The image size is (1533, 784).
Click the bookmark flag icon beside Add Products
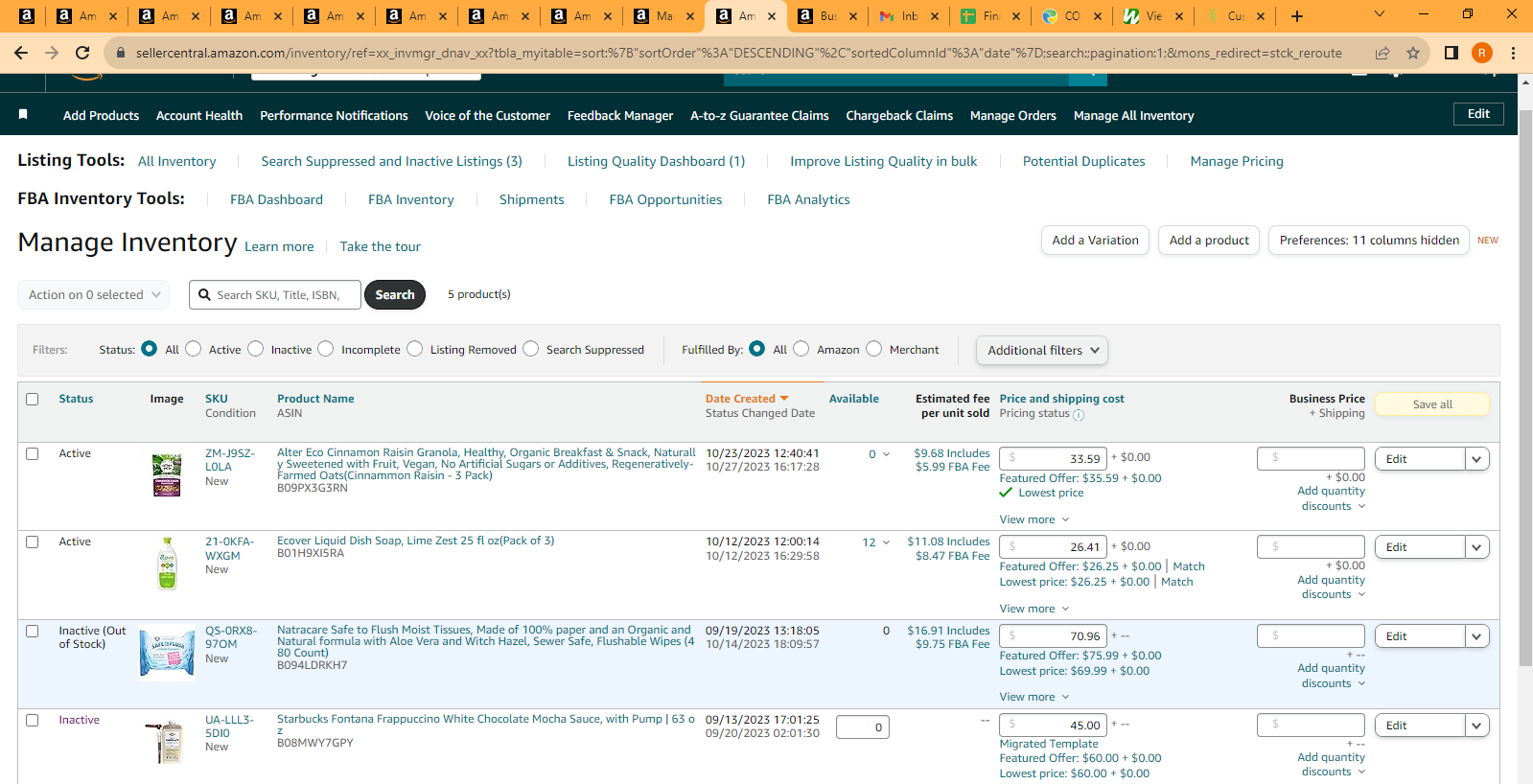click(23, 115)
